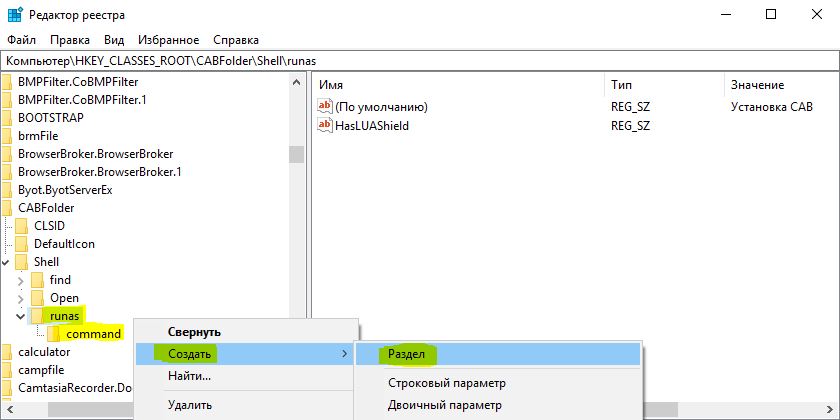Image resolution: width=840 pixels, height=420 pixels.
Task: Select the Shell folder icon
Action: tap(21, 261)
